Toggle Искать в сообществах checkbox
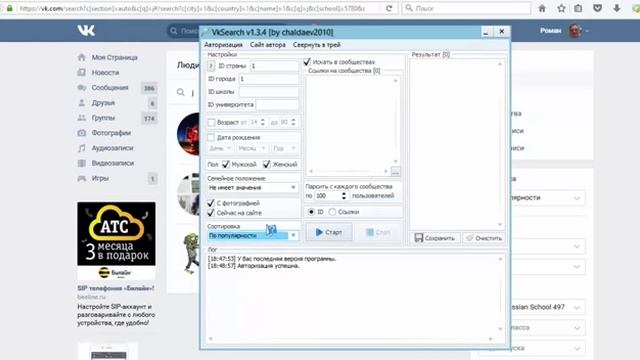The image size is (640, 360). [307, 62]
